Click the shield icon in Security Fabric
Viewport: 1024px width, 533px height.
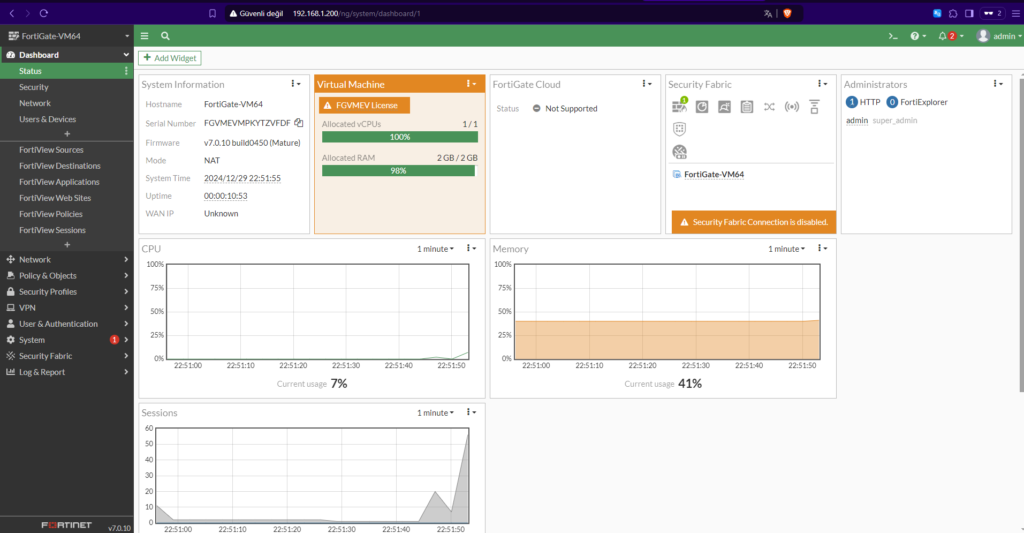[x=679, y=129]
